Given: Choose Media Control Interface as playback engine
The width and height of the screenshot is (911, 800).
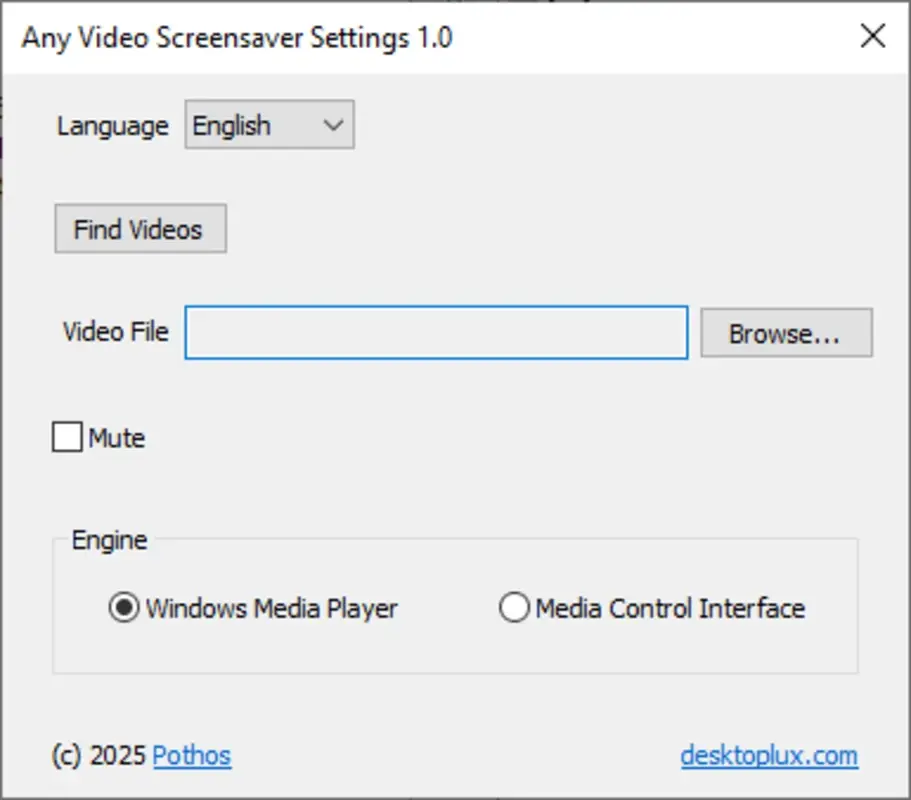Looking at the screenshot, I should [x=515, y=608].
